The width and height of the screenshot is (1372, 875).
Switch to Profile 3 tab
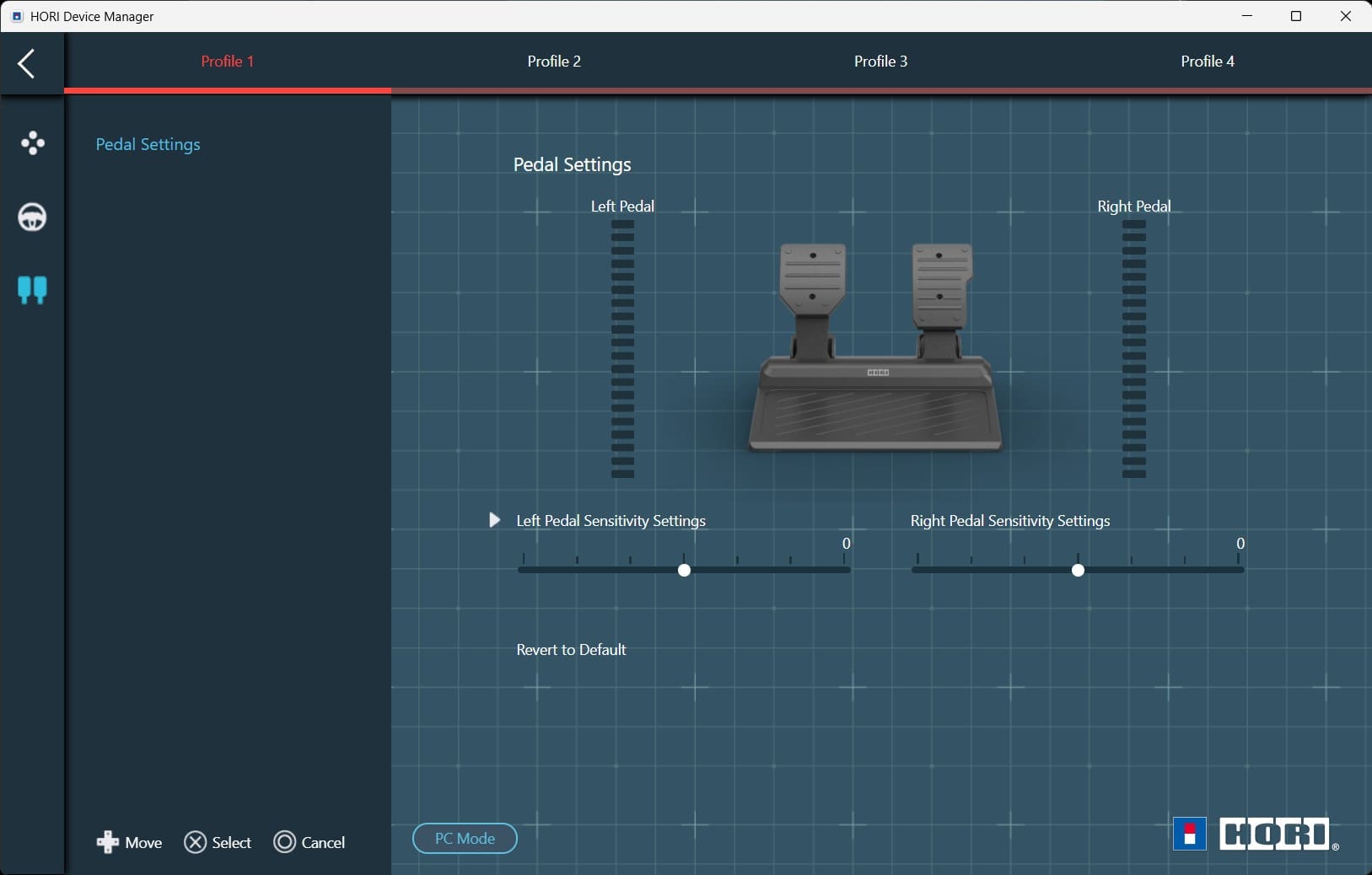880,62
